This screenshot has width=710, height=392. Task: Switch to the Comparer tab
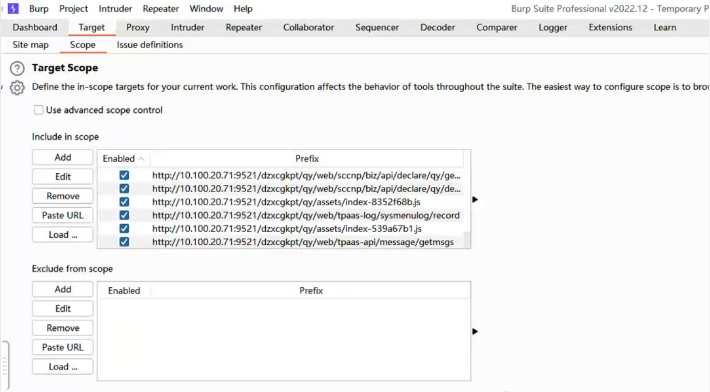coord(496,28)
